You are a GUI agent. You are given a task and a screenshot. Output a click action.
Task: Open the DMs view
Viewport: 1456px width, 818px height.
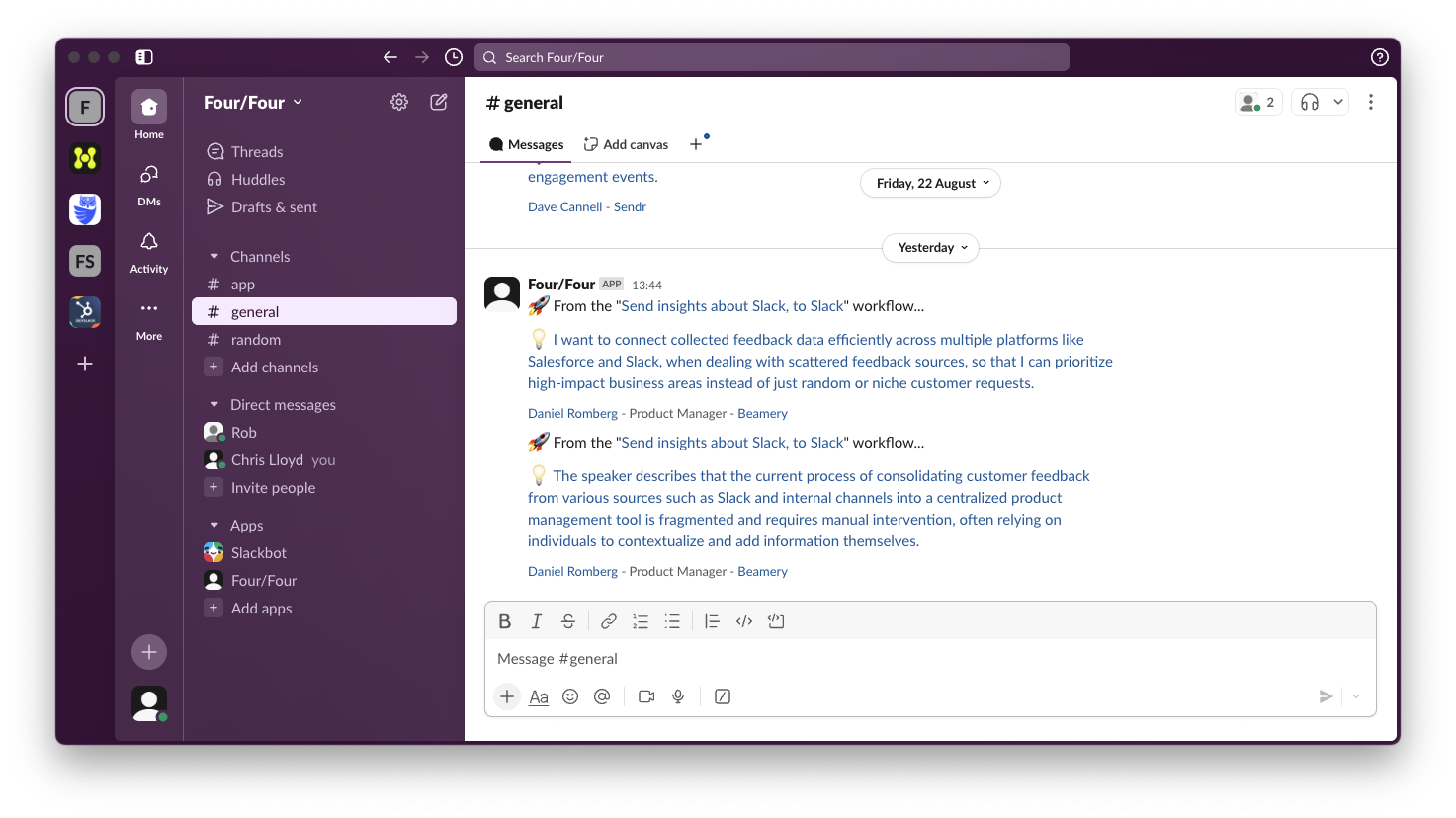(x=149, y=184)
